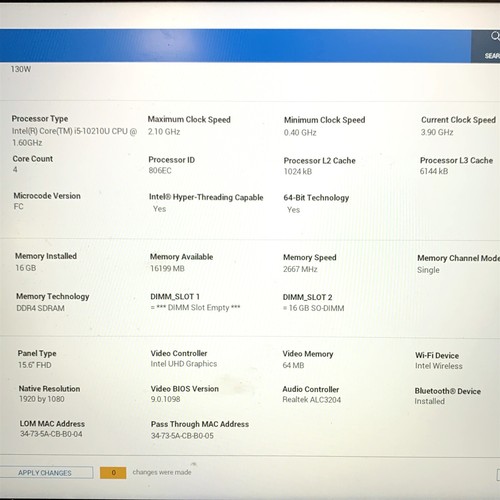Click the Video Memory value '64 MB'

coord(293,365)
